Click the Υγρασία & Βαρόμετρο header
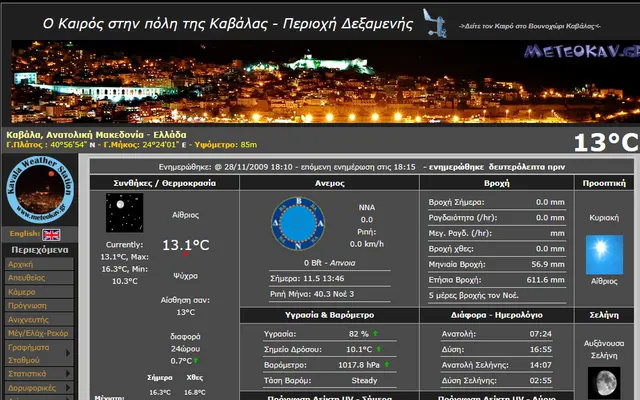The width and height of the screenshot is (640, 400). tap(329, 315)
